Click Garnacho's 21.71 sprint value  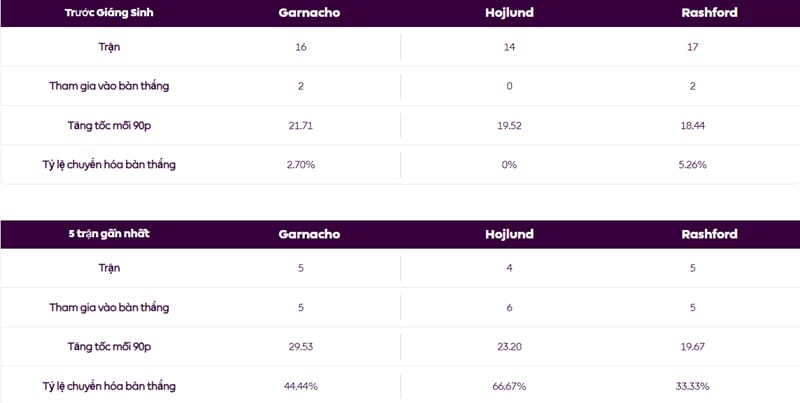click(x=301, y=125)
